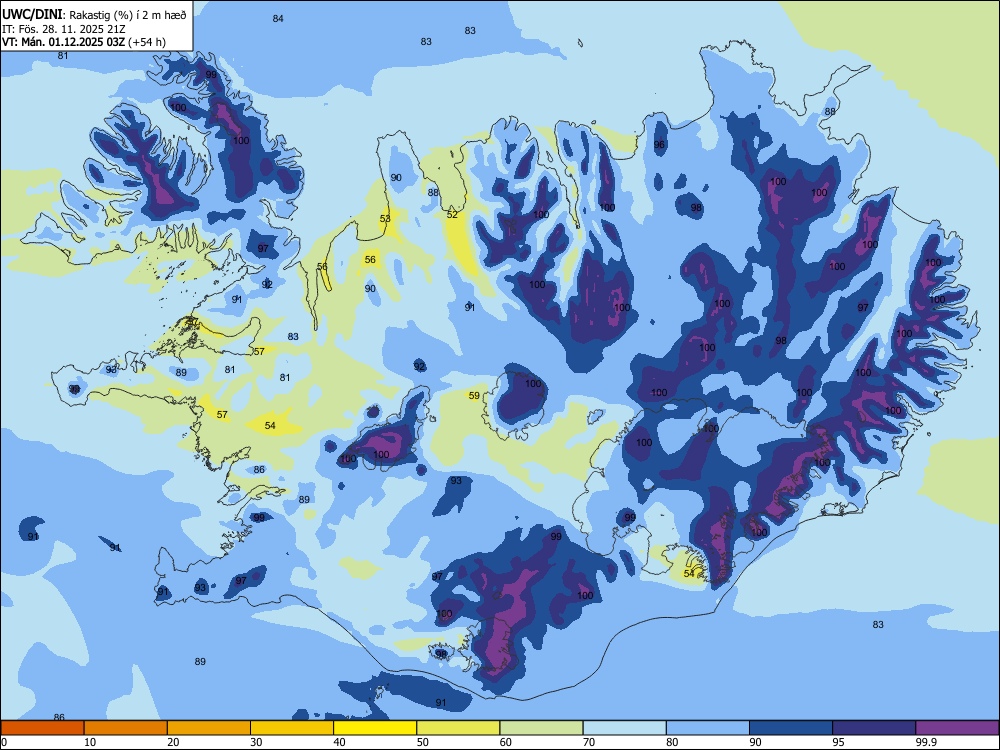The image size is (1000, 750).
Task: Click the '84' humidity value on the map
Action: [278, 18]
